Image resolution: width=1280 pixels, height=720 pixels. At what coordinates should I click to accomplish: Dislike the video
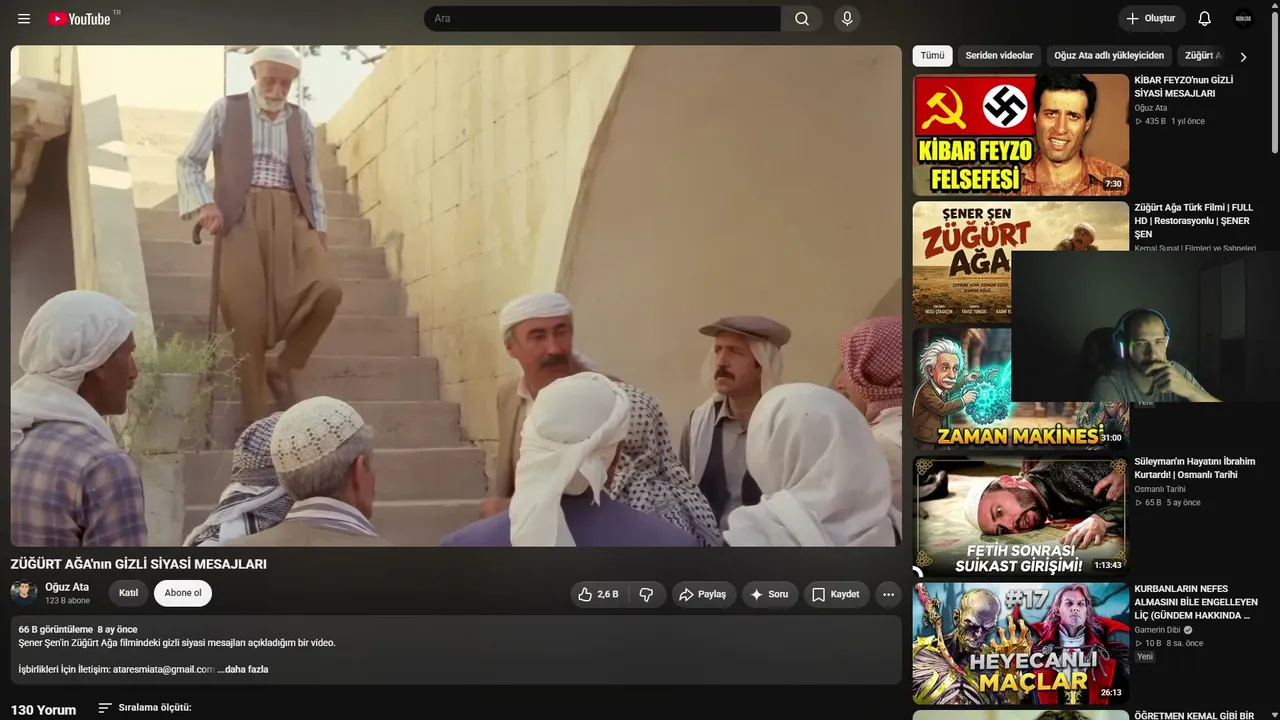pos(646,594)
